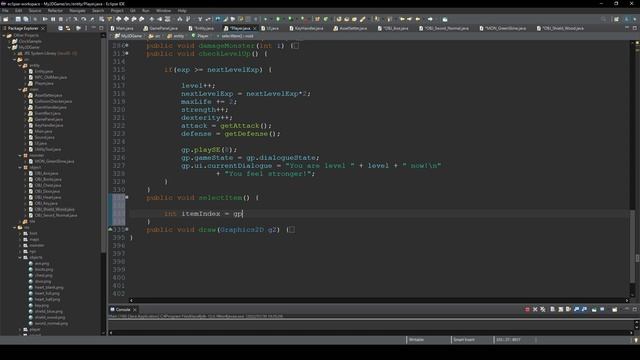640x360 pixels.
Task: Minimize the editor area
Action: 627,28
